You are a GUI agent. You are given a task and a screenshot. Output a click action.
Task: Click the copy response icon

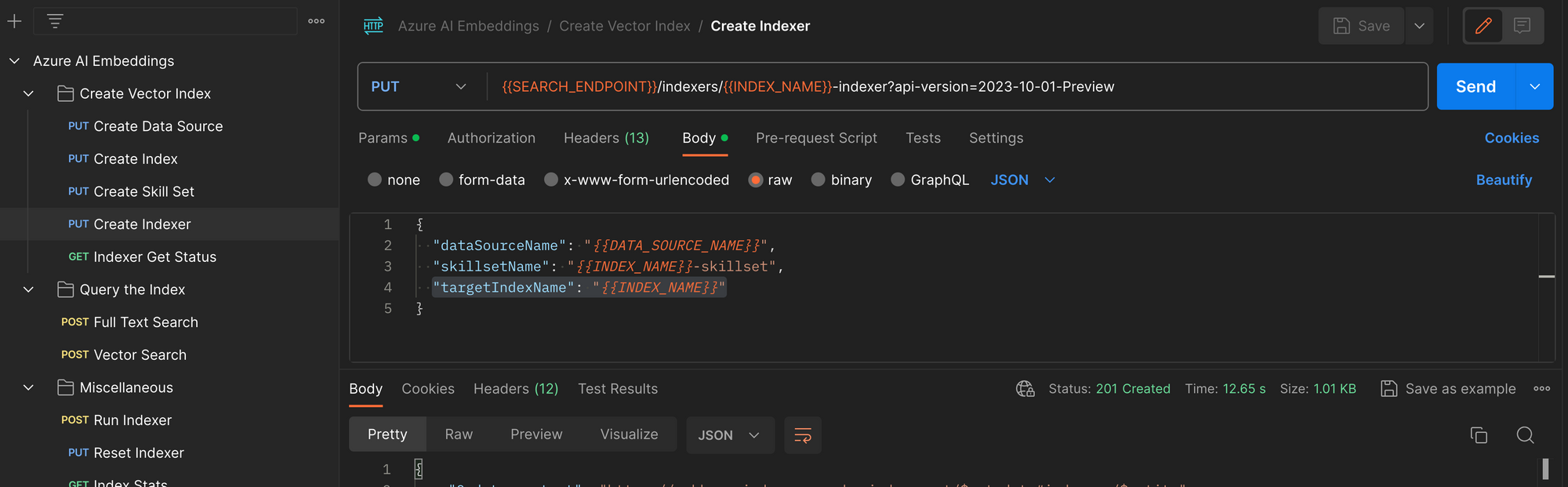click(1479, 435)
